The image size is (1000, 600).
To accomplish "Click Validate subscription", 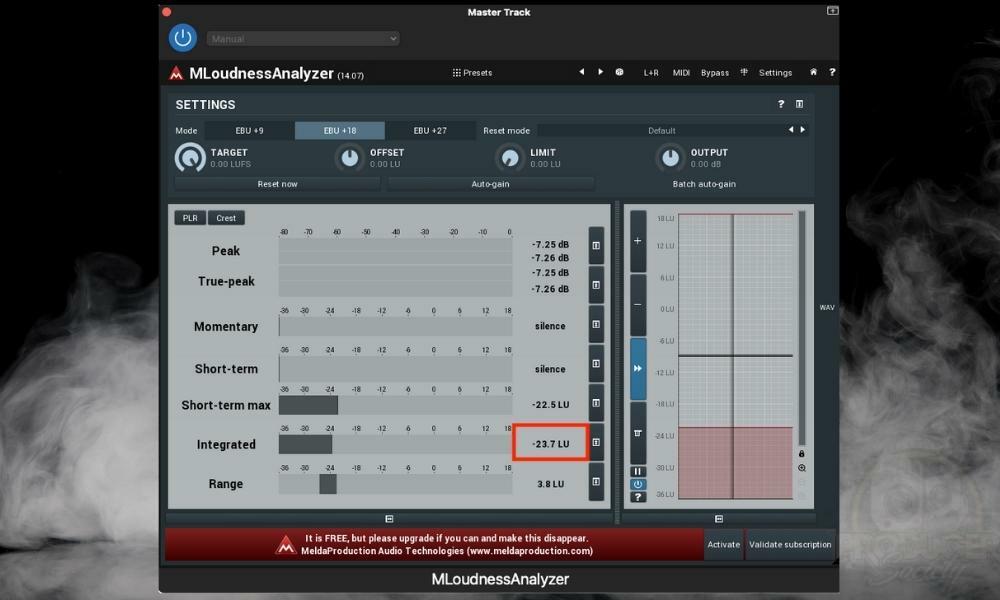I will pyautogui.click(x=790, y=545).
